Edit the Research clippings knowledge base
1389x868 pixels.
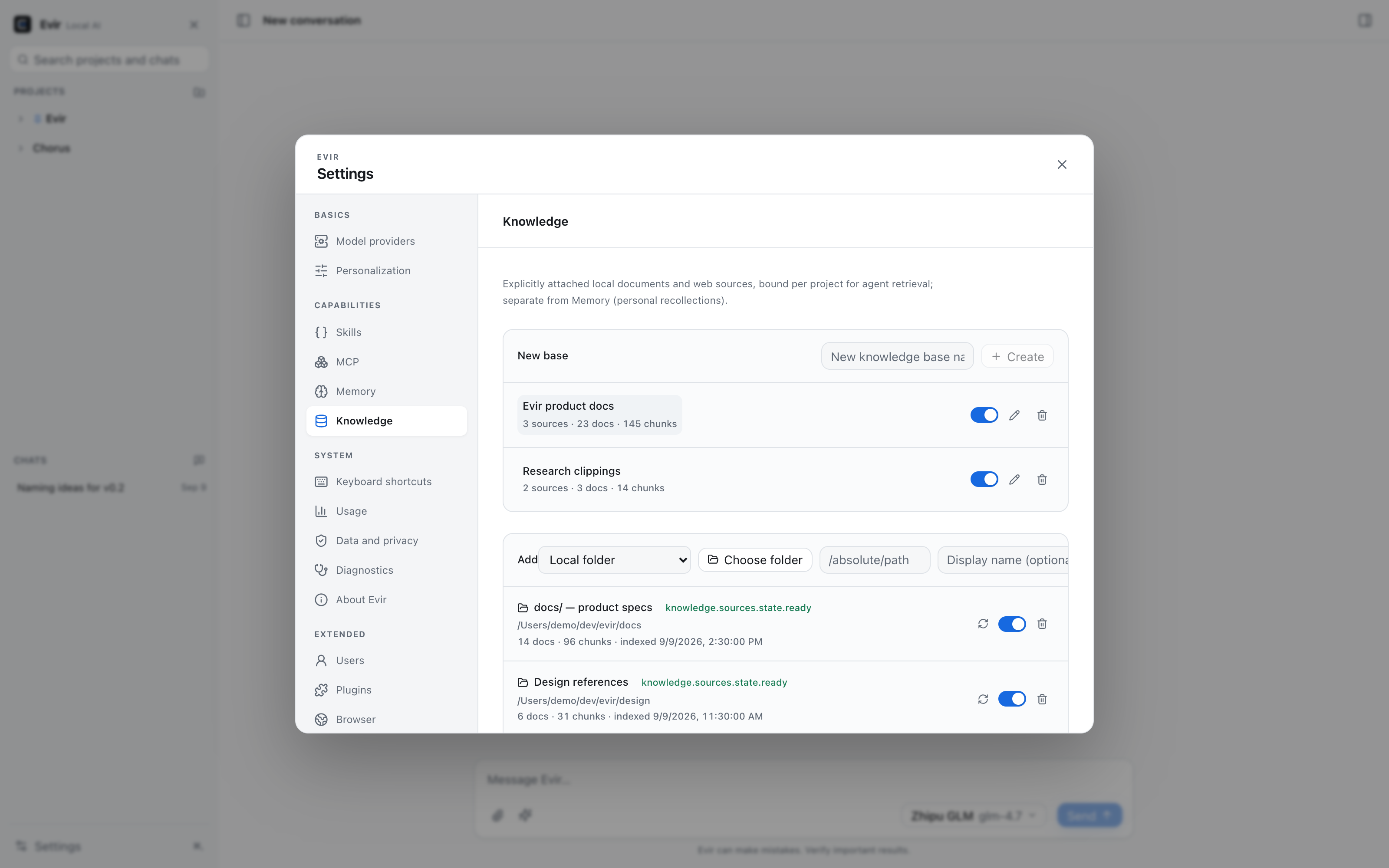1014,479
